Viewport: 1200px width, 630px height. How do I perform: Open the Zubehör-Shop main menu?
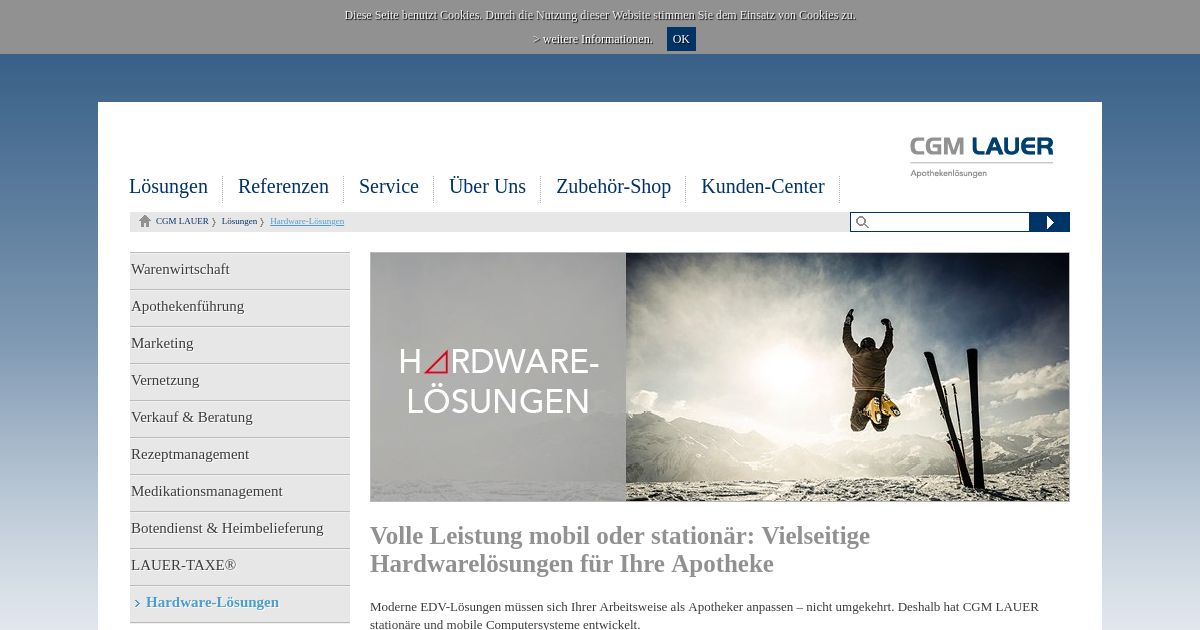click(x=613, y=187)
